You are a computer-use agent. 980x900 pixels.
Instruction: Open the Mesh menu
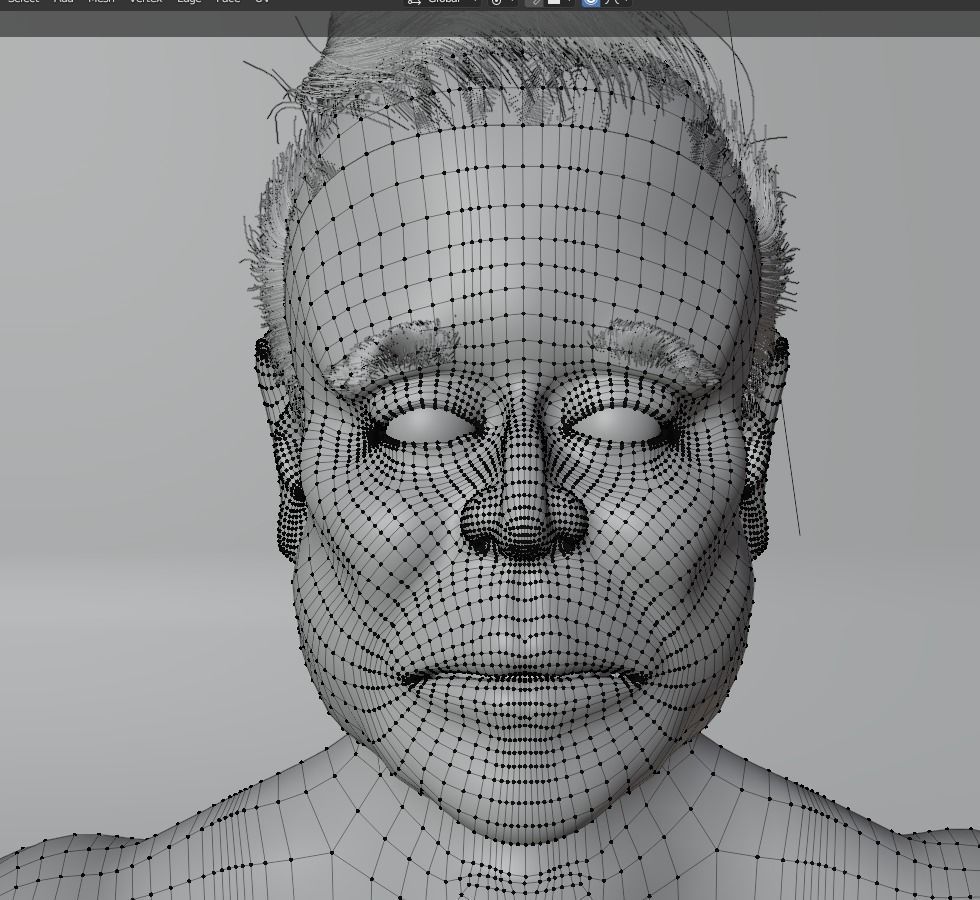point(101,2)
